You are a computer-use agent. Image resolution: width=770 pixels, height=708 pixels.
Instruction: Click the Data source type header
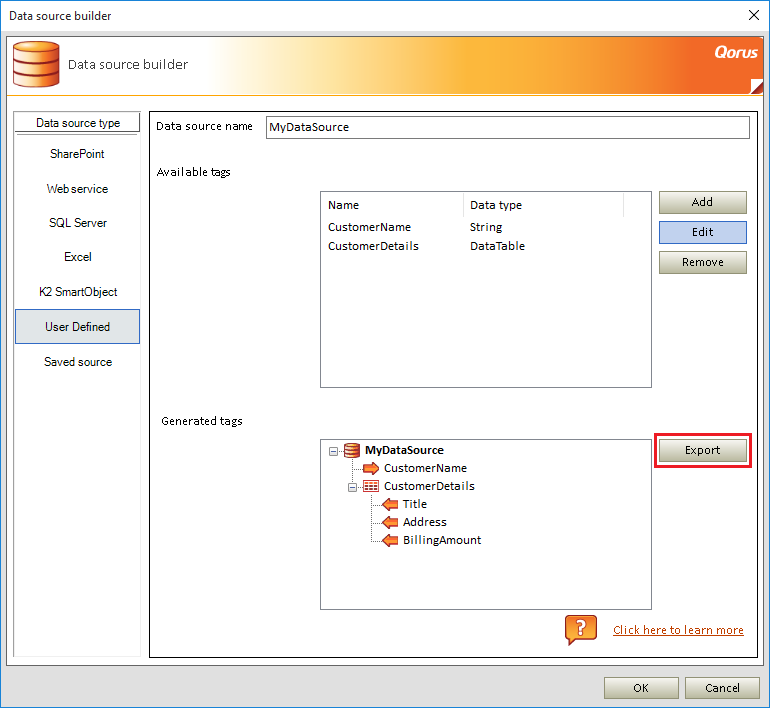78,123
